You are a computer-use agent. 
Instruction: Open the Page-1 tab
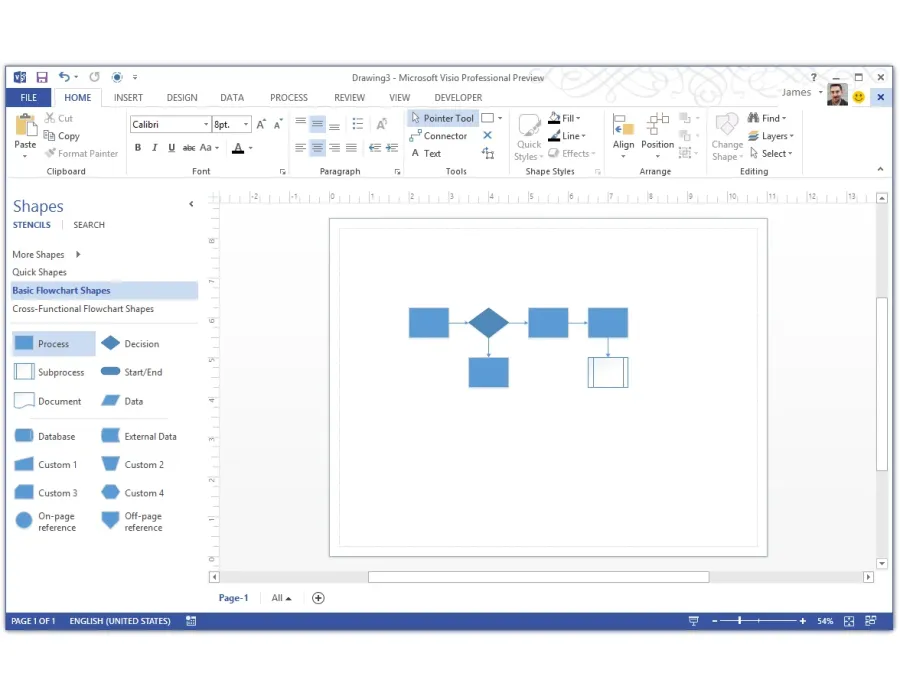pos(233,598)
